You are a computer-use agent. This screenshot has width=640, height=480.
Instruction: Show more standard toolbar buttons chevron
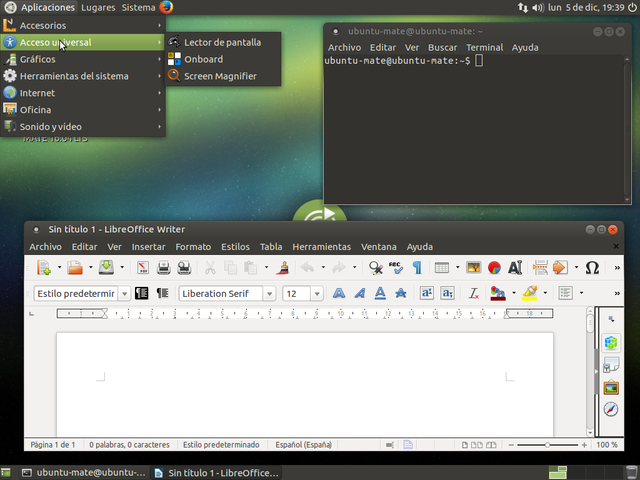click(617, 268)
